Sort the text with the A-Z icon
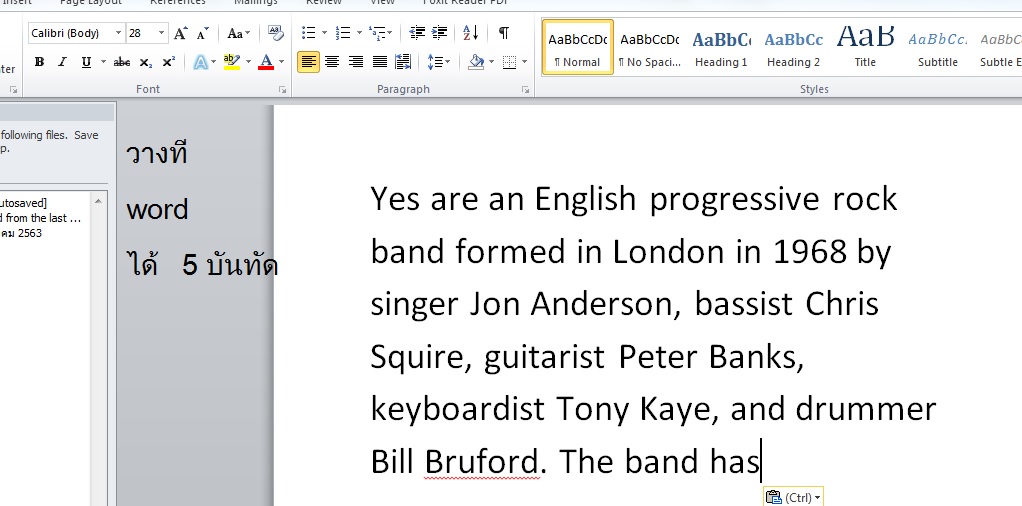1022x506 pixels. coord(471,33)
